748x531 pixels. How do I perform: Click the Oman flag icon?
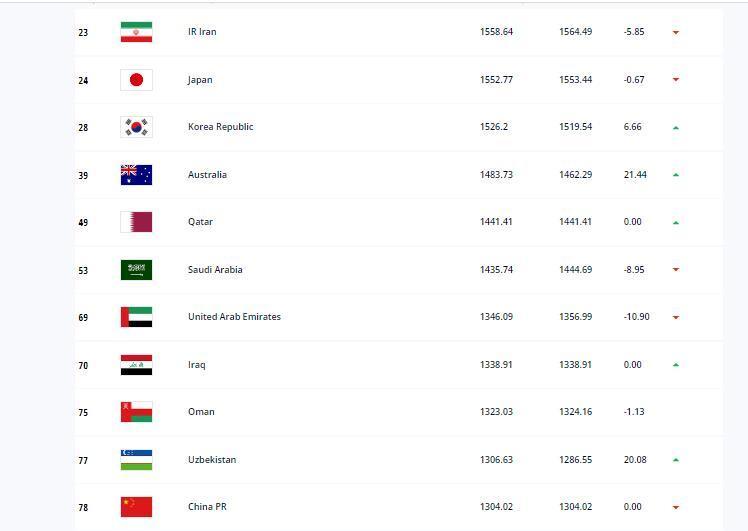pos(136,412)
